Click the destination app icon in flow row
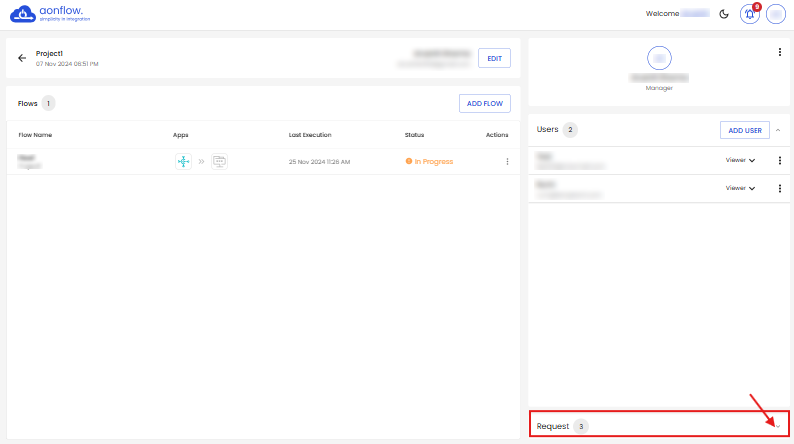Viewport: 794px width, 444px height. click(218, 161)
